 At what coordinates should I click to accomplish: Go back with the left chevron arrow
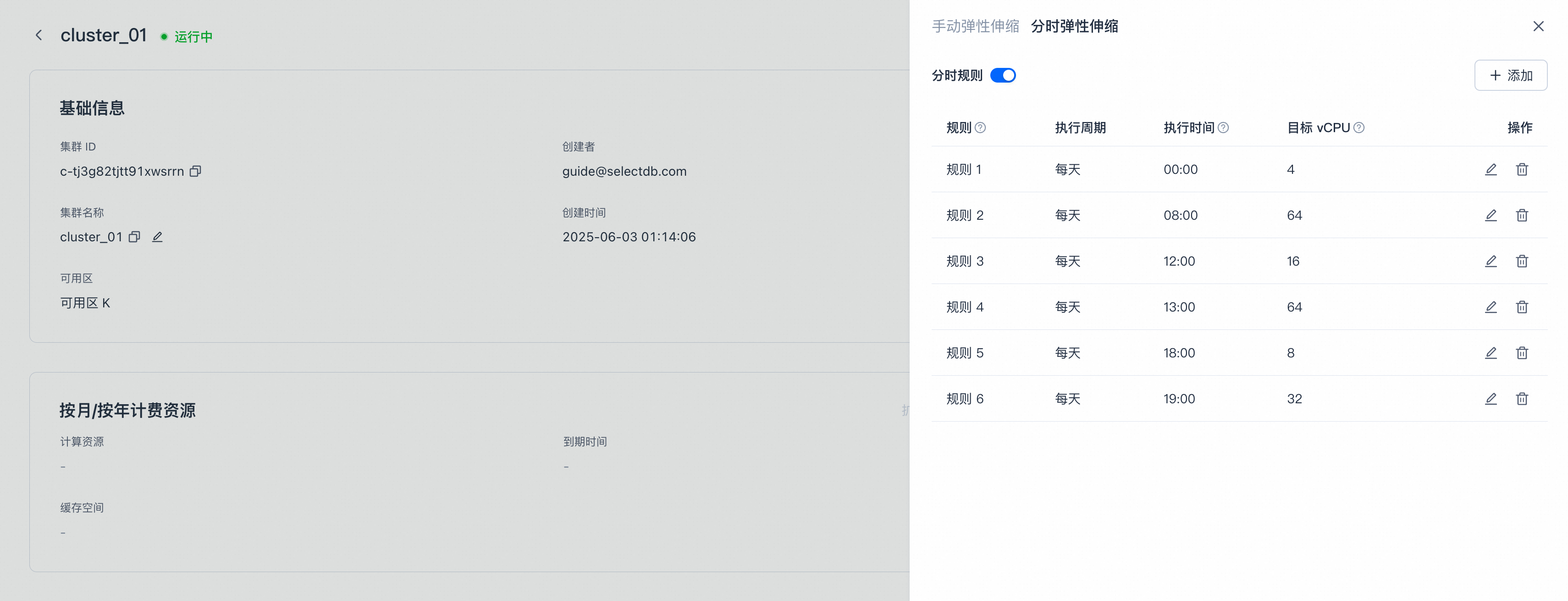pos(39,35)
